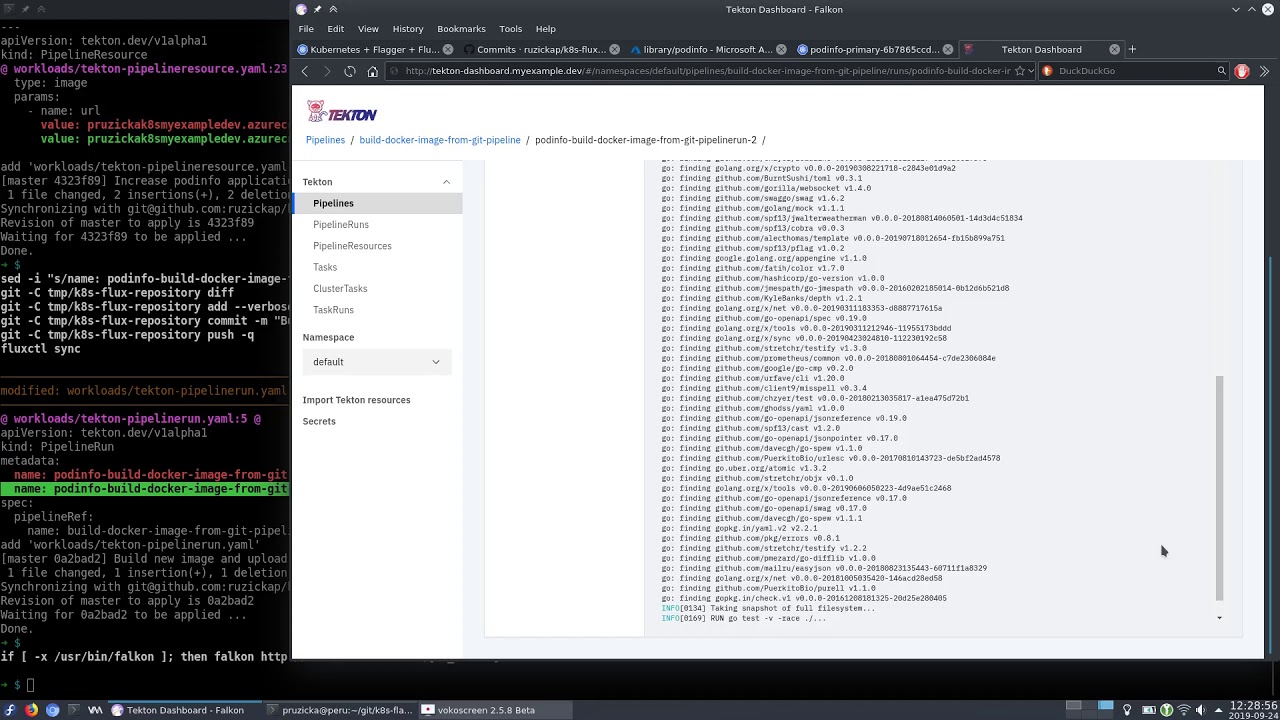1280x720 pixels.
Task: Click the DuckDuckGo search engine icon
Action: point(1047,71)
